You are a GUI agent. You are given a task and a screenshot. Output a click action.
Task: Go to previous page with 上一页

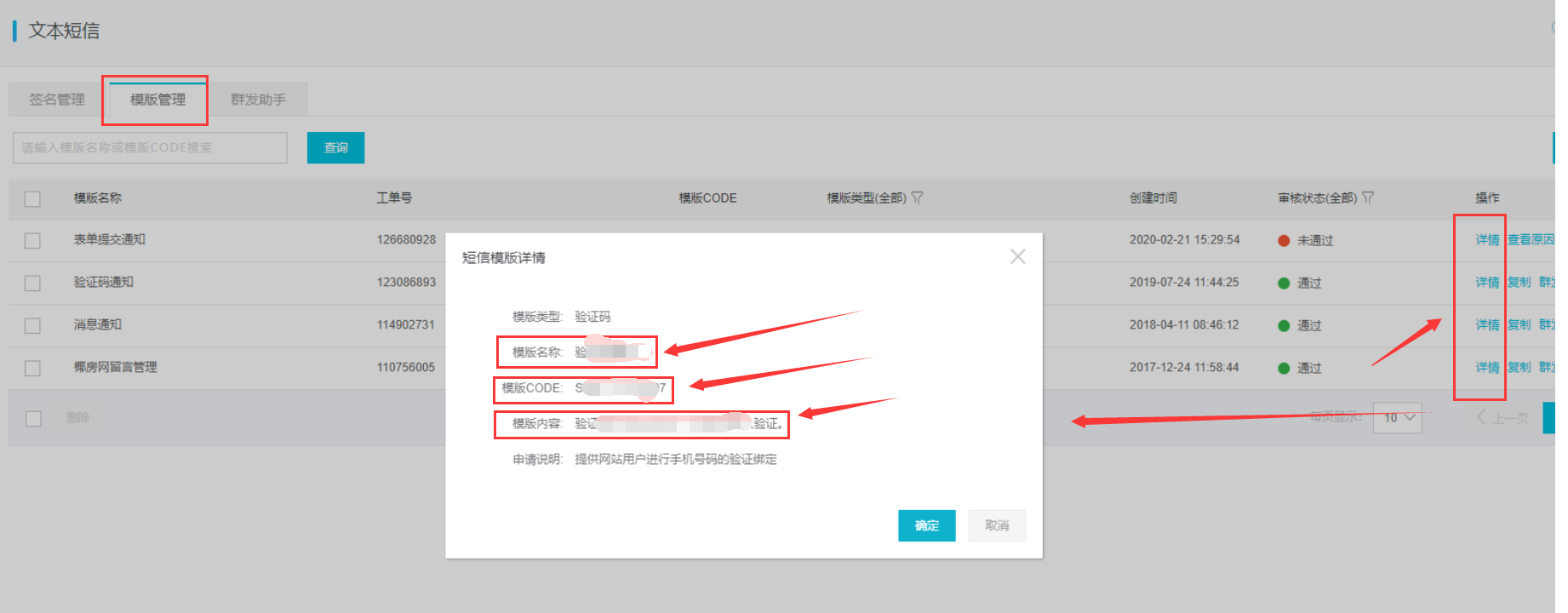click(1503, 417)
